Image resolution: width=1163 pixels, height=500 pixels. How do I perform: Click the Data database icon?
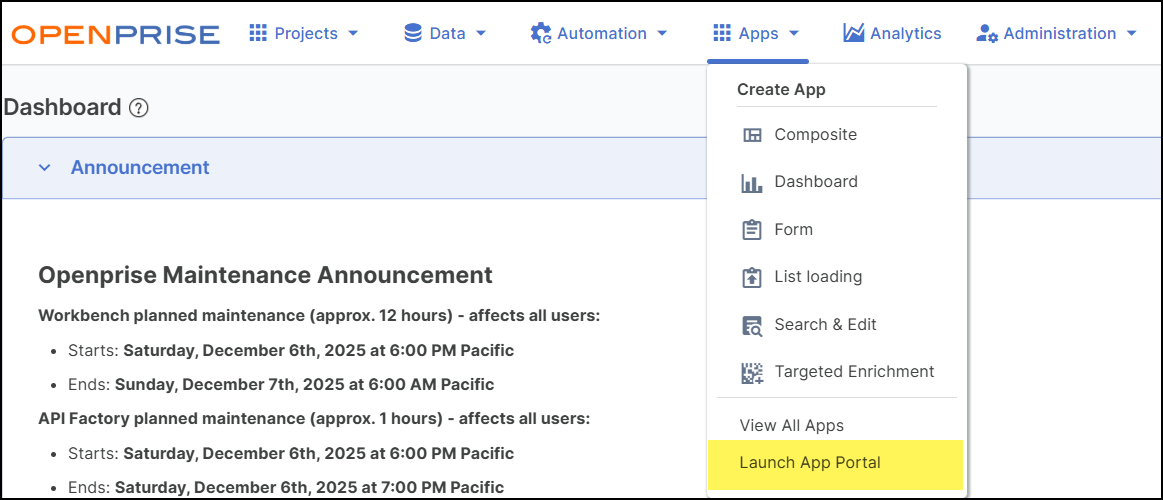[412, 33]
